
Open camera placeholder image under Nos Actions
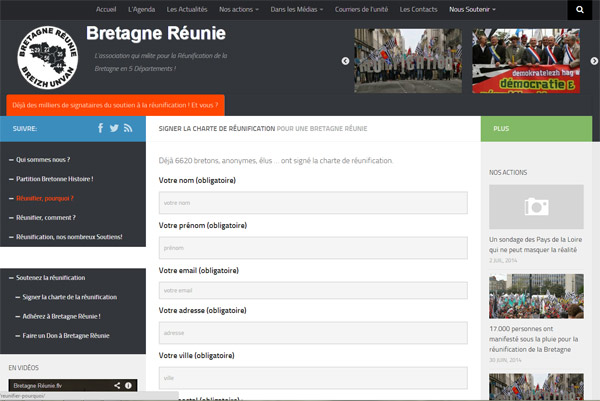536,207
